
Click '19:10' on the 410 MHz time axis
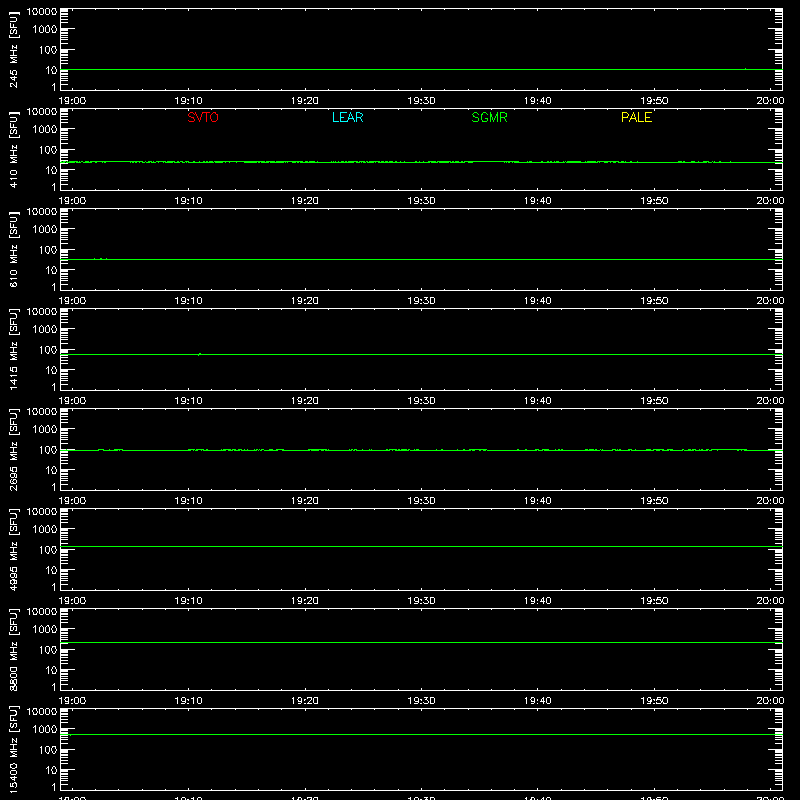point(189,201)
